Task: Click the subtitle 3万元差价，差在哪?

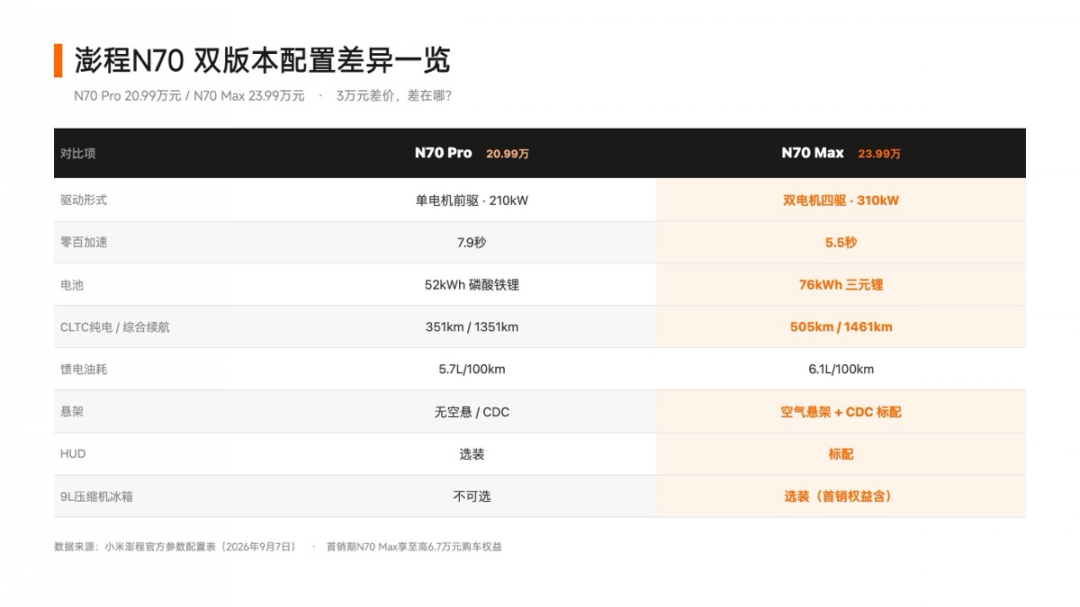Action: 394,96
